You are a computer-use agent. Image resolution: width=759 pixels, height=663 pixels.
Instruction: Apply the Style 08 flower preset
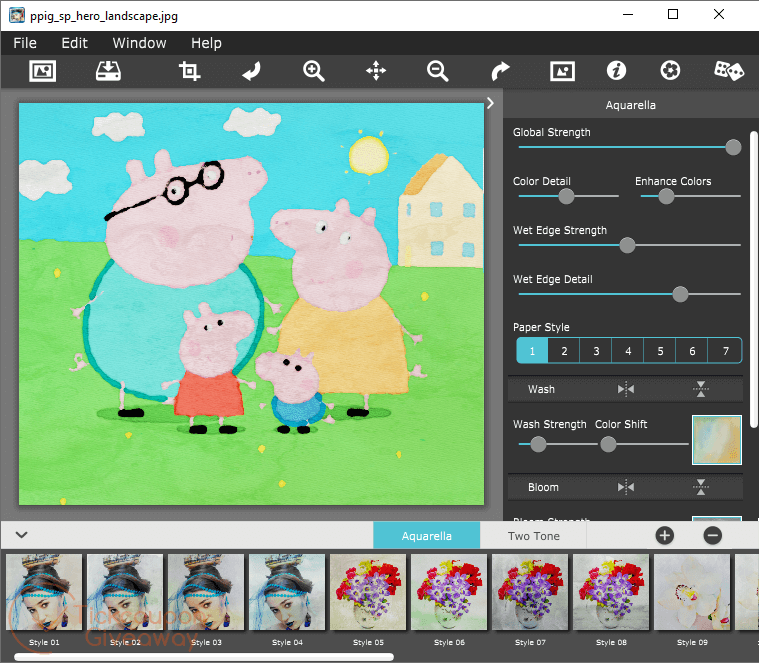tap(611, 592)
